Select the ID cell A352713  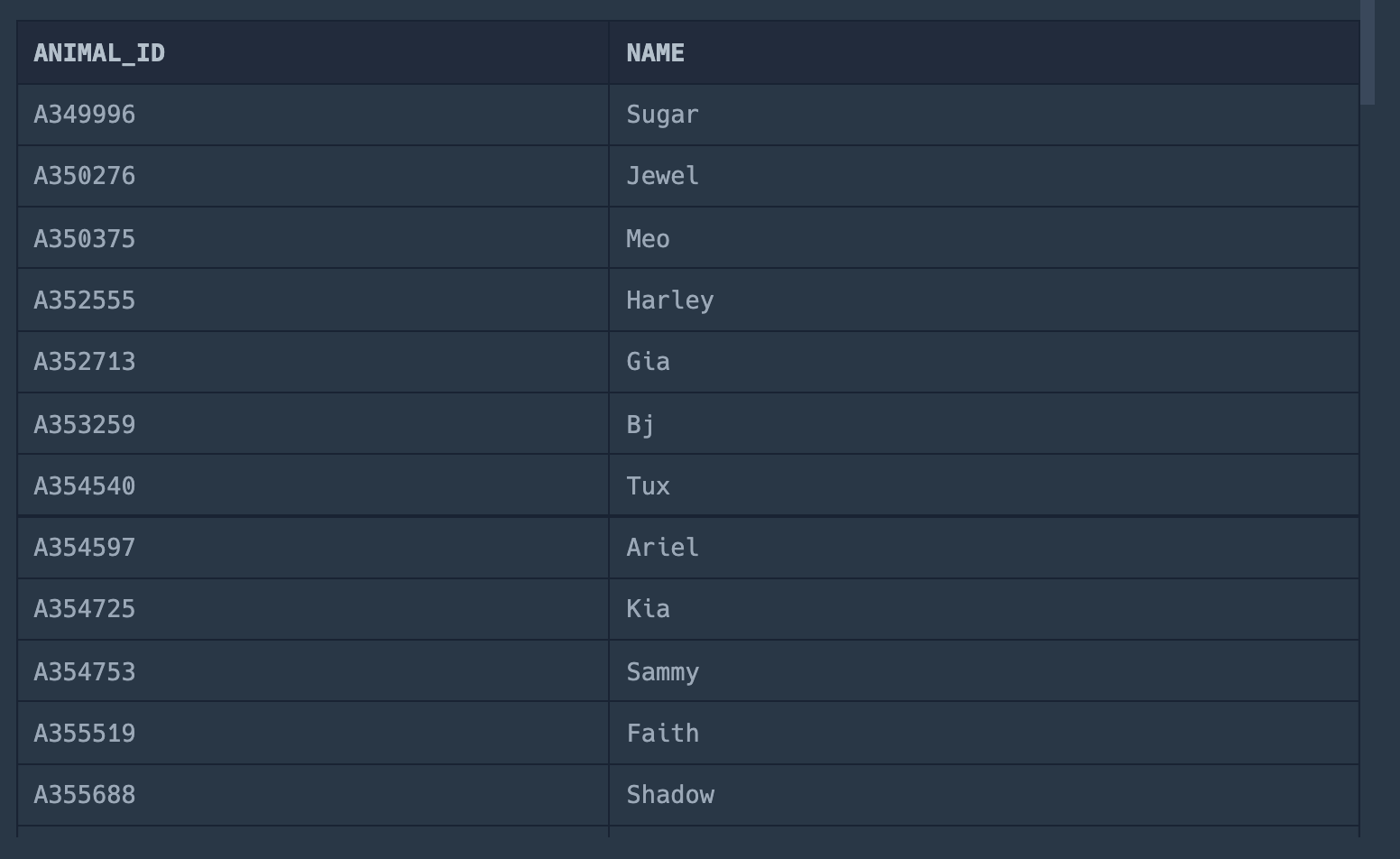click(x=85, y=362)
